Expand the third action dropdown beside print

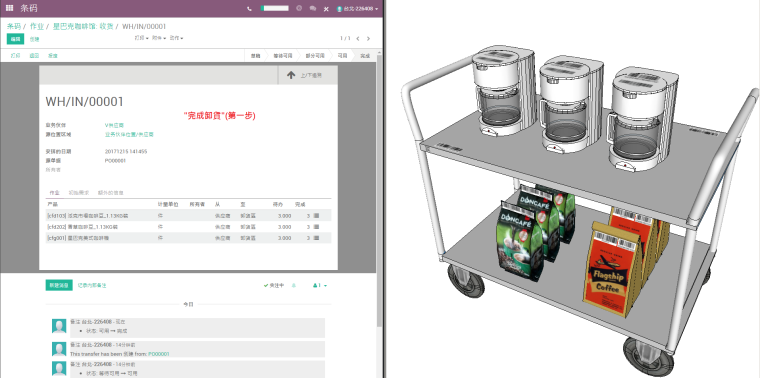176,38
